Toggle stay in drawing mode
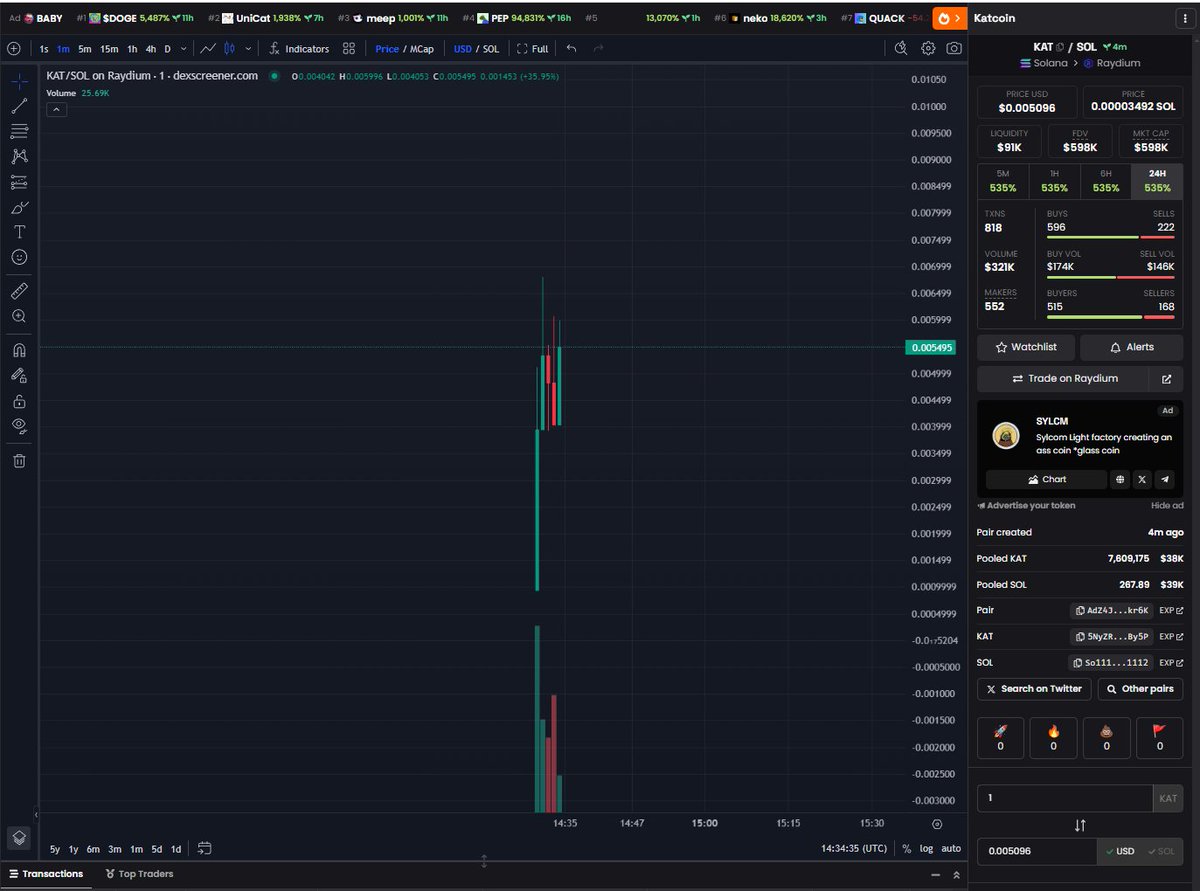Image resolution: width=1200 pixels, height=891 pixels. (x=19, y=375)
